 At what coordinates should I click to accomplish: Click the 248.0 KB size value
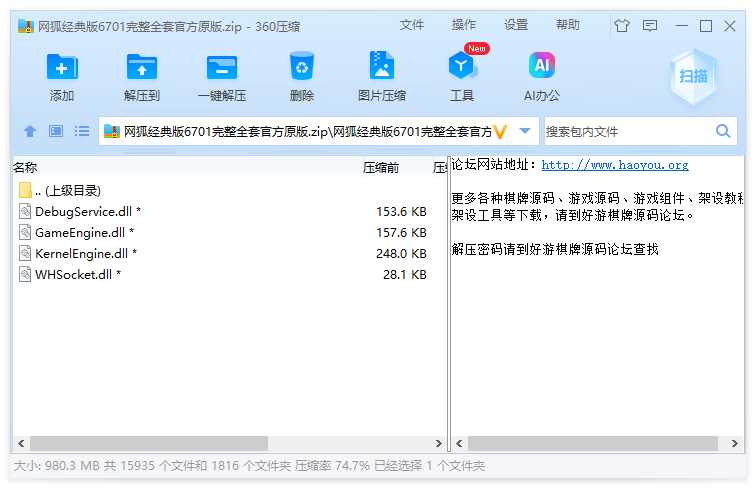401,253
